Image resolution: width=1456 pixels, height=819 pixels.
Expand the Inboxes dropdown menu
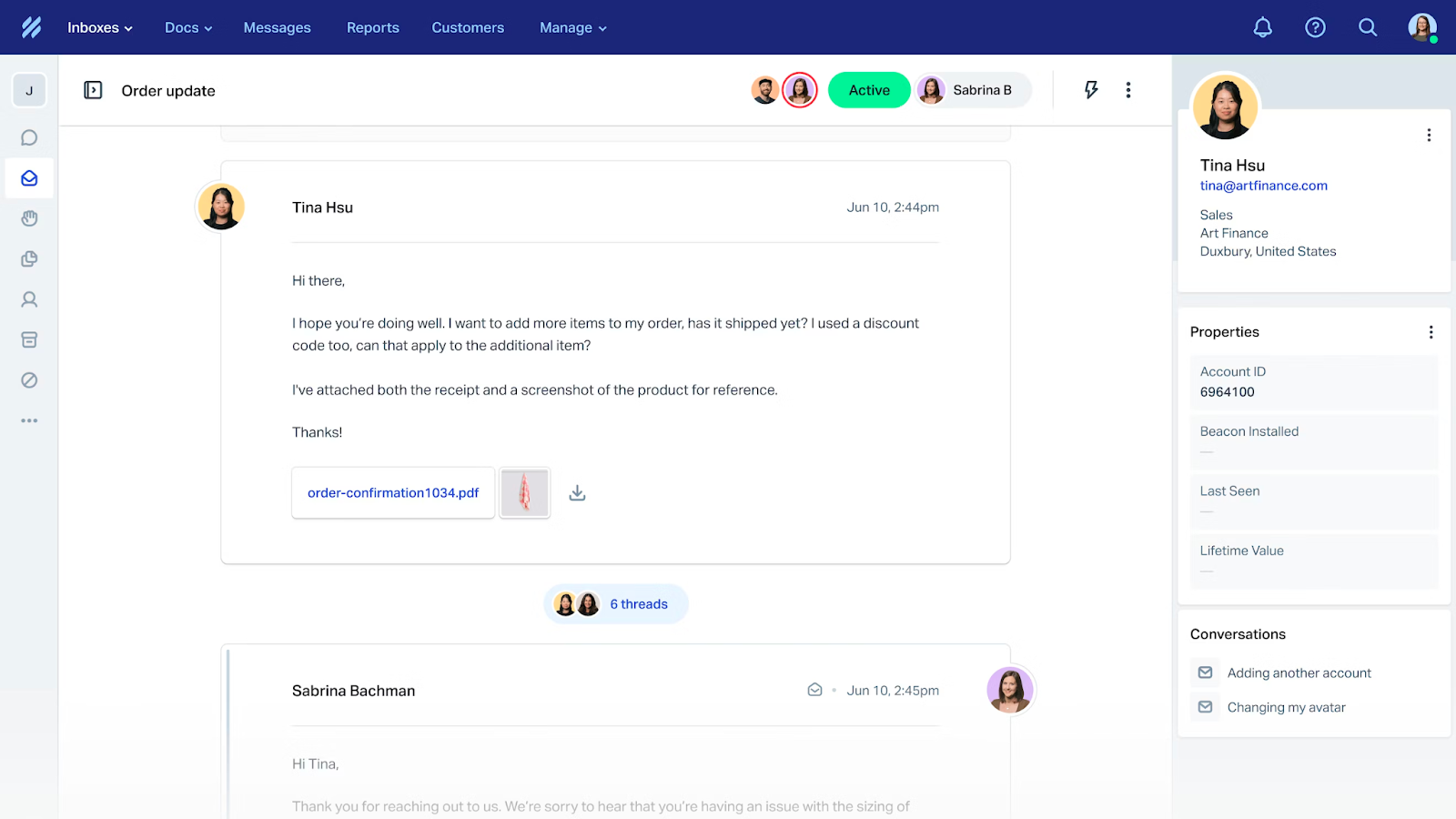click(100, 27)
